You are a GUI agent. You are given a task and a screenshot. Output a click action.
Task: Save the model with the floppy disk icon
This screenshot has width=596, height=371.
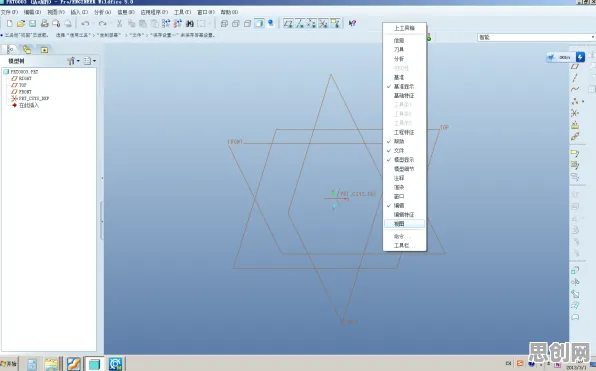pyautogui.click(x=33, y=24)
